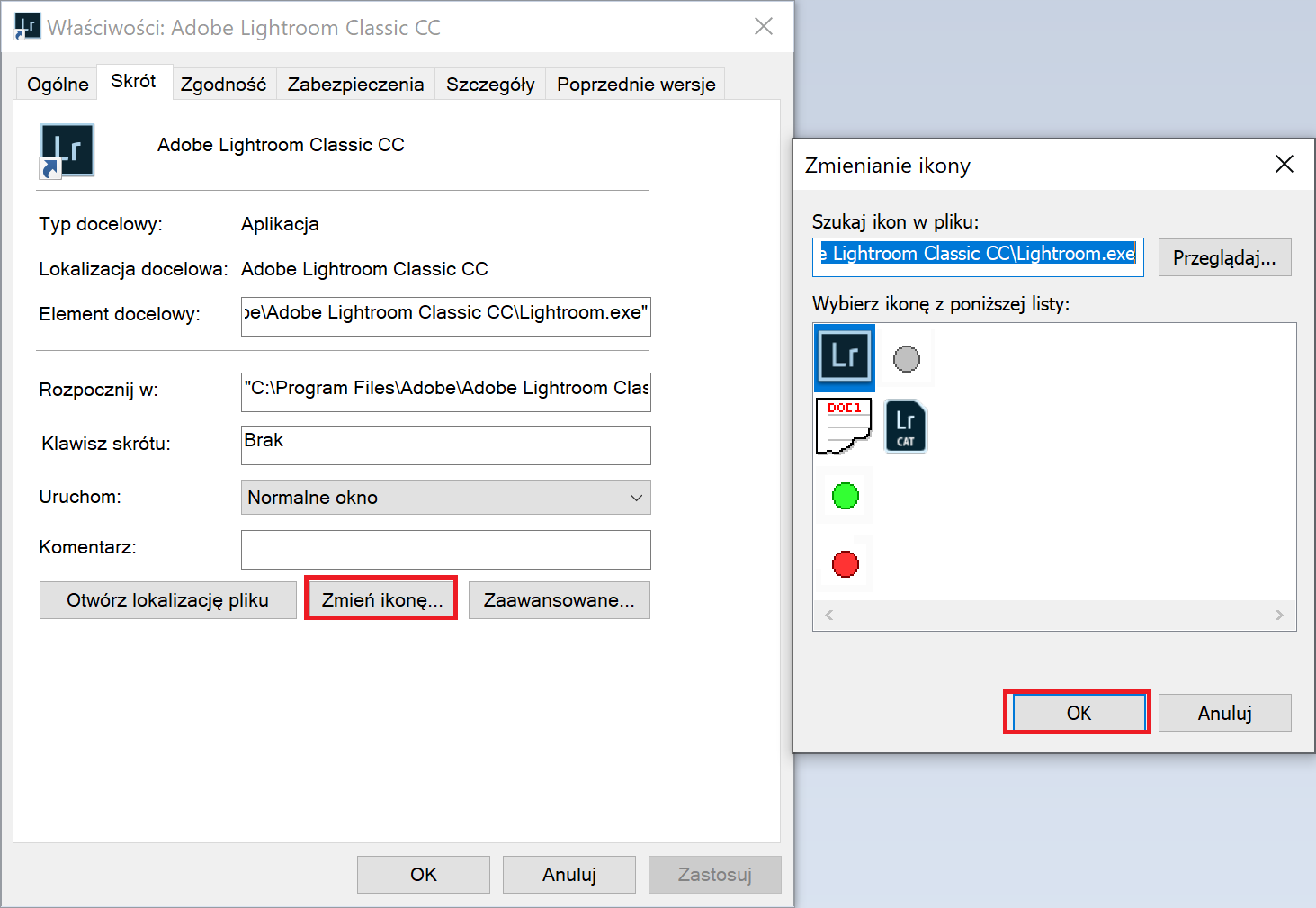The image size is (1316, 908).
Task: Select the red circle icon
Action: point(846,564)
